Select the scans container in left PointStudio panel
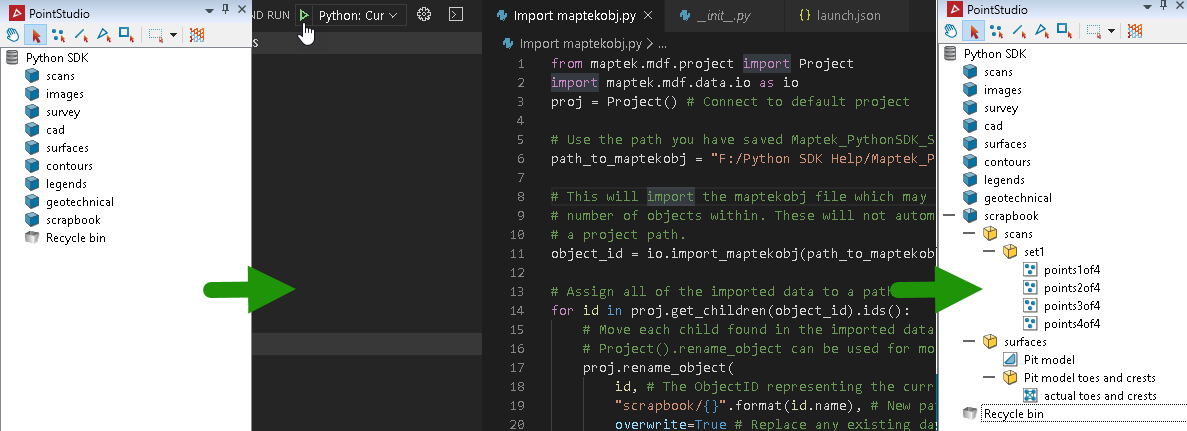1187x431 pixels. 60,76
